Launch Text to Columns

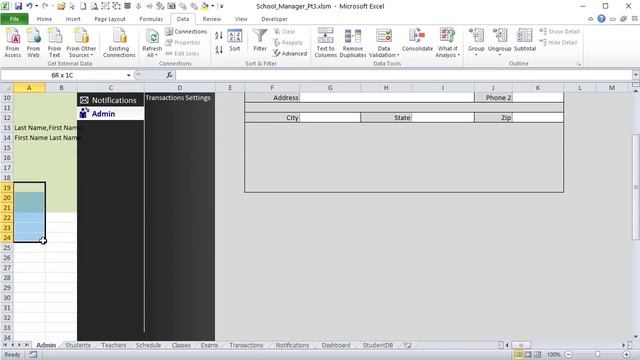pos(325,42)
